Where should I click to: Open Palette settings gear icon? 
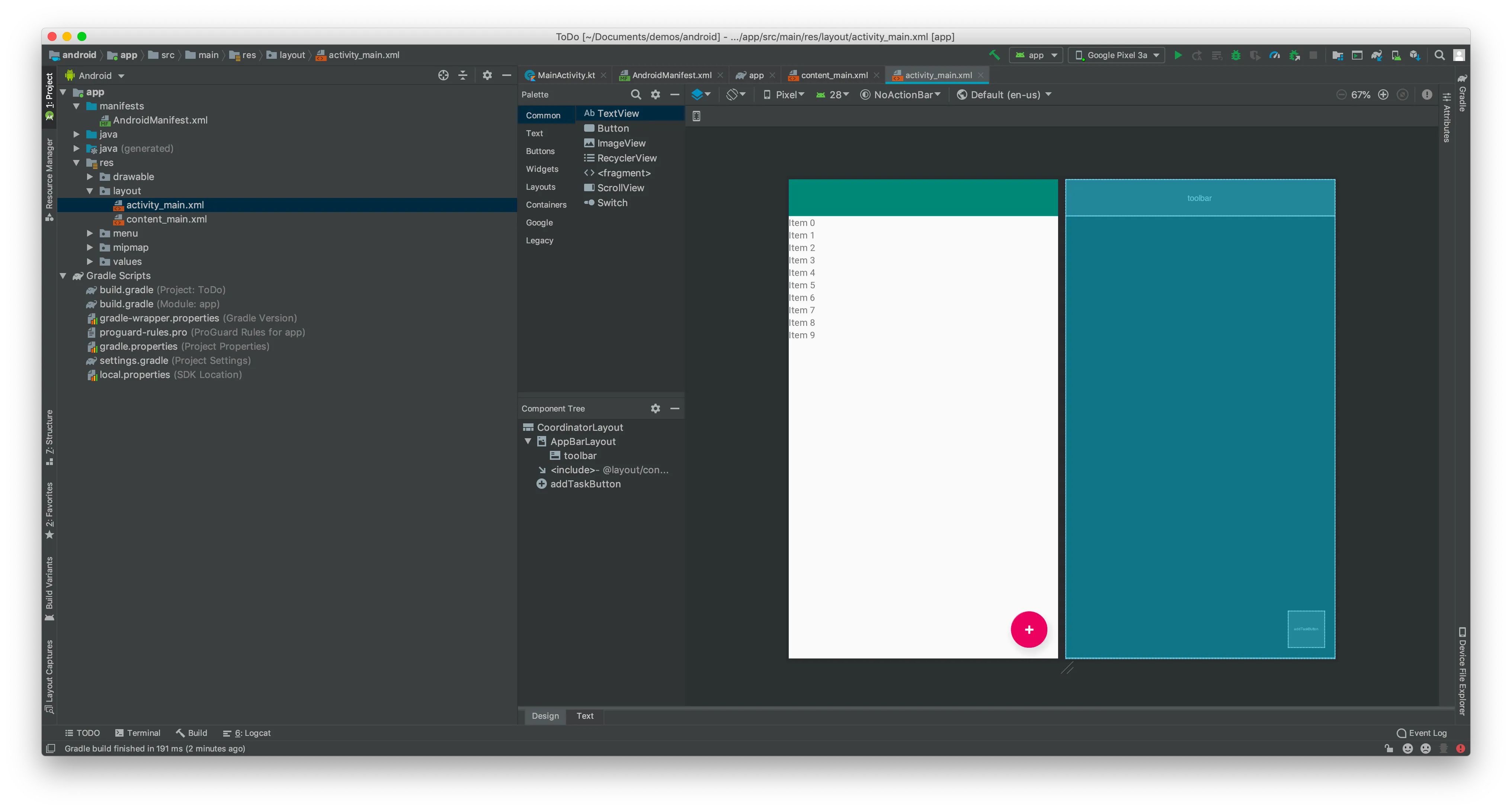click(655, 94)
